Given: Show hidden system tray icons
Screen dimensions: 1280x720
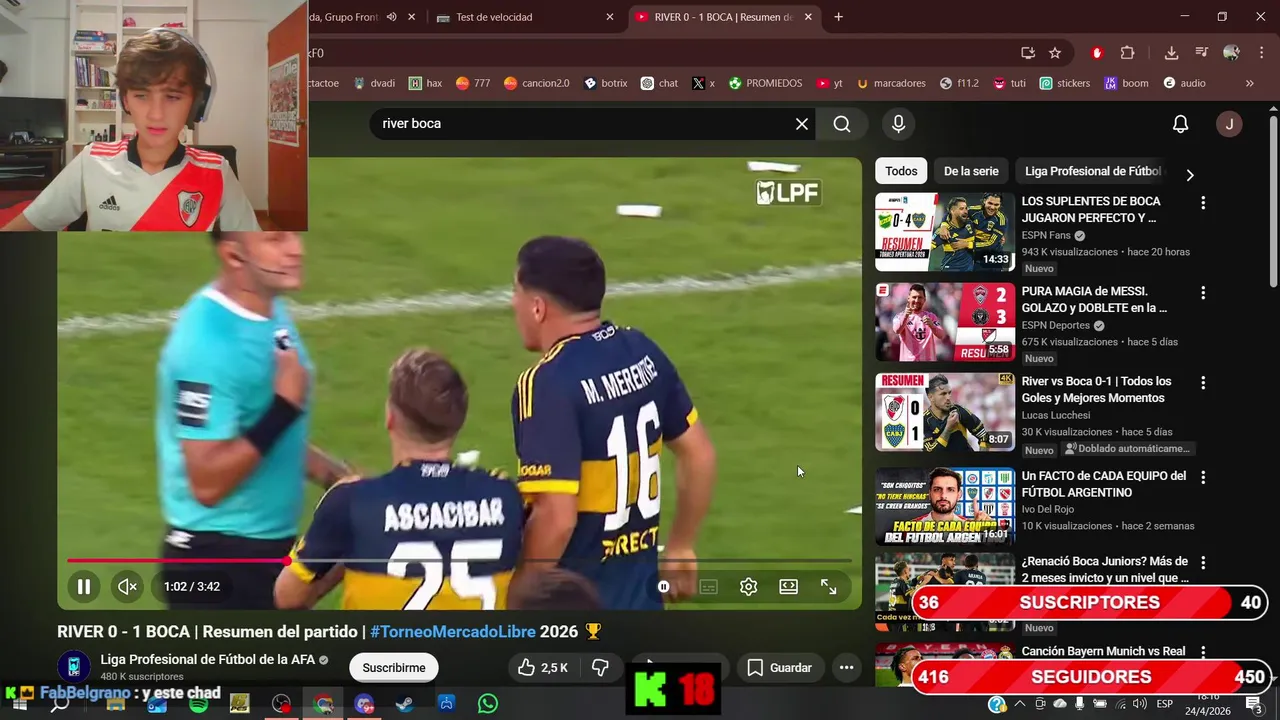Looking at the screenshot, I should (1019, 704).
